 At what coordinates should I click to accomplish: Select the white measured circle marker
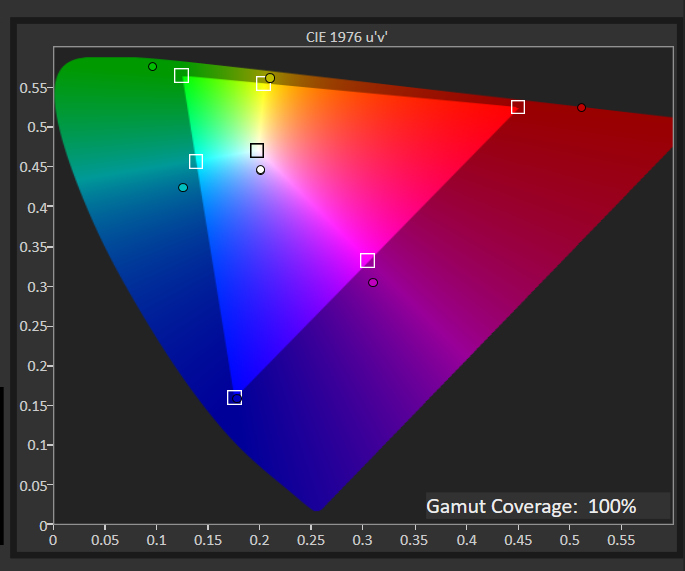point(260,170)
